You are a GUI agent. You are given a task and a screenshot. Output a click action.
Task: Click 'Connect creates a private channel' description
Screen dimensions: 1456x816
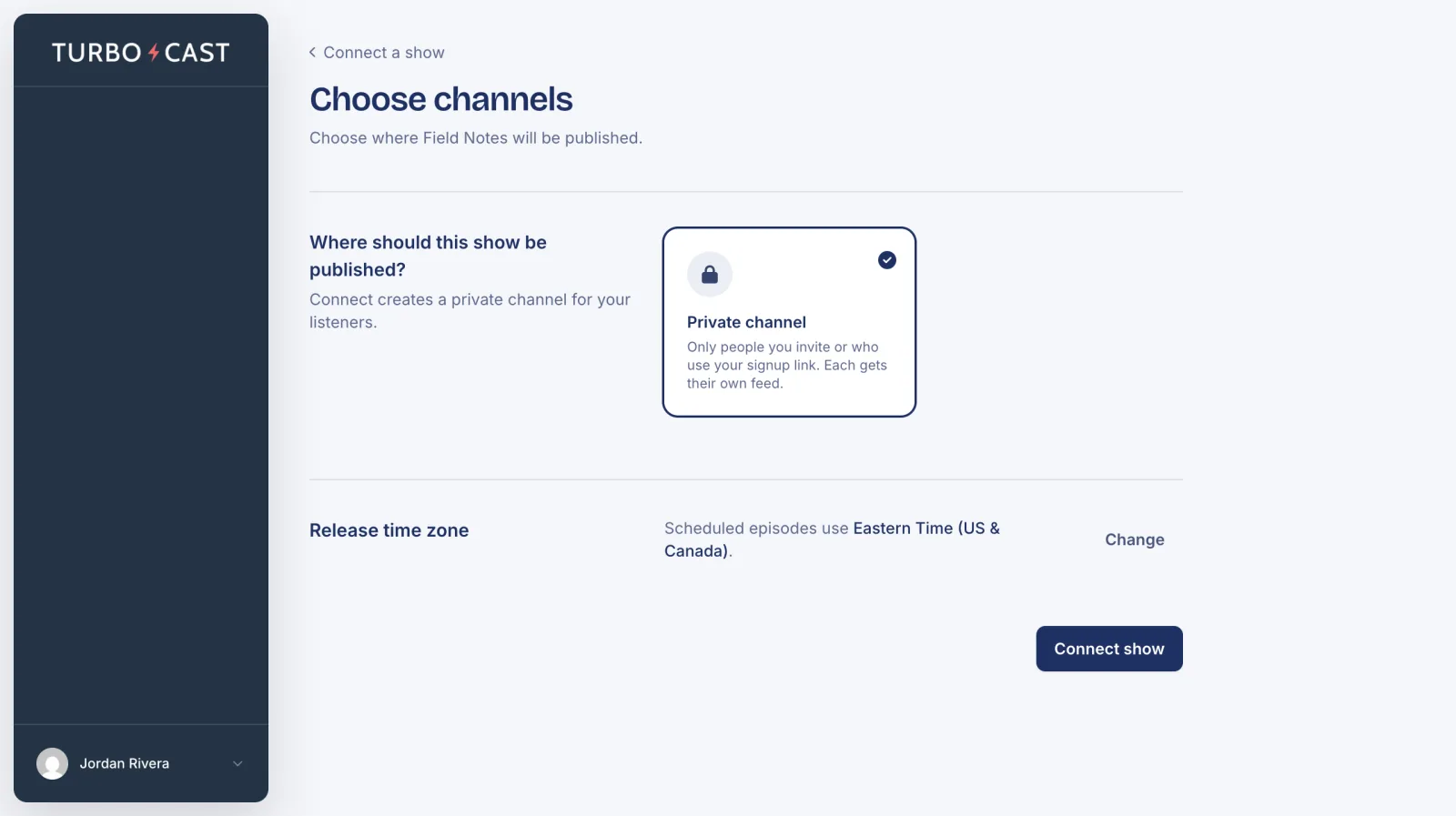[470, 310]
